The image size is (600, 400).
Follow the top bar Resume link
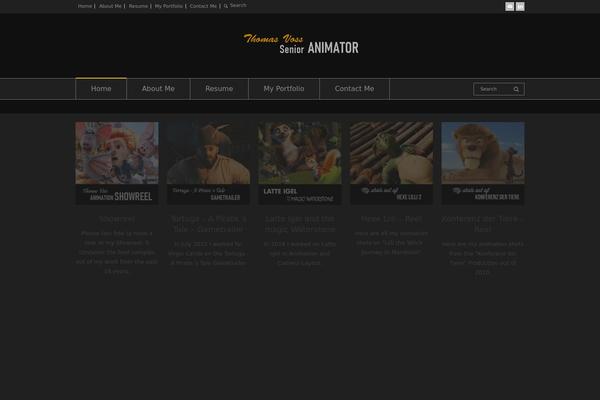(138, 6)
